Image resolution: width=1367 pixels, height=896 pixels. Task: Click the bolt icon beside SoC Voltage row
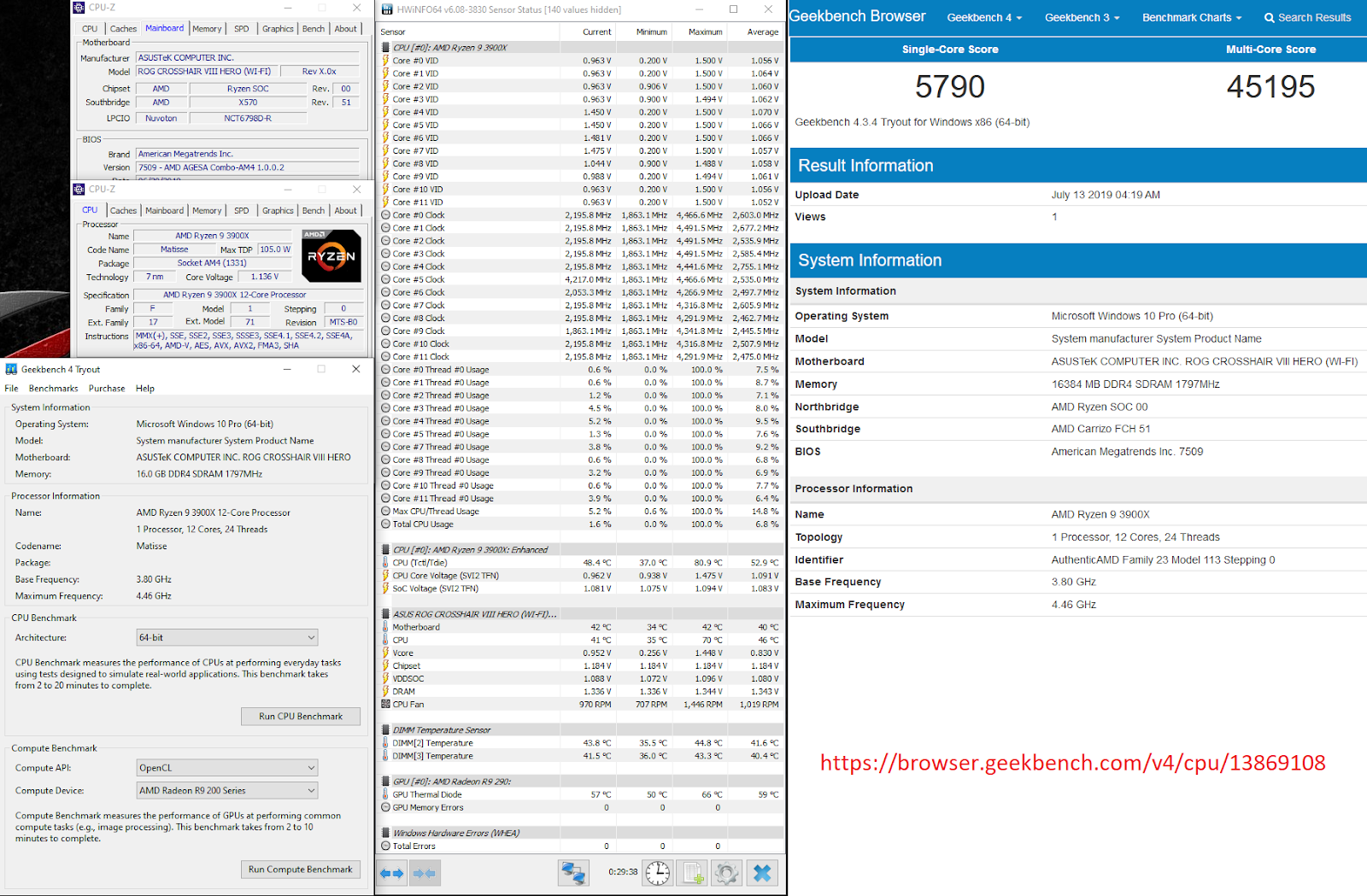pos(385,589)
